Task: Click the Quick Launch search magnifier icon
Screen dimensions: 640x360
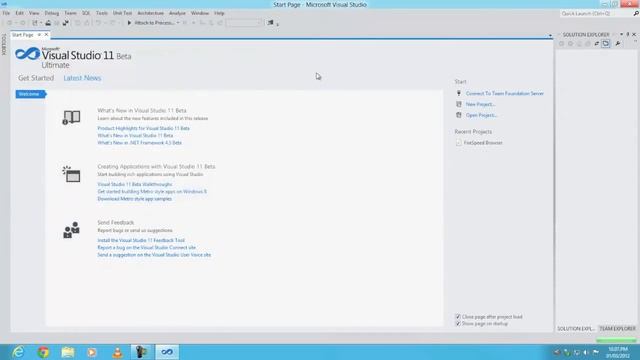Action: point(636,13)
